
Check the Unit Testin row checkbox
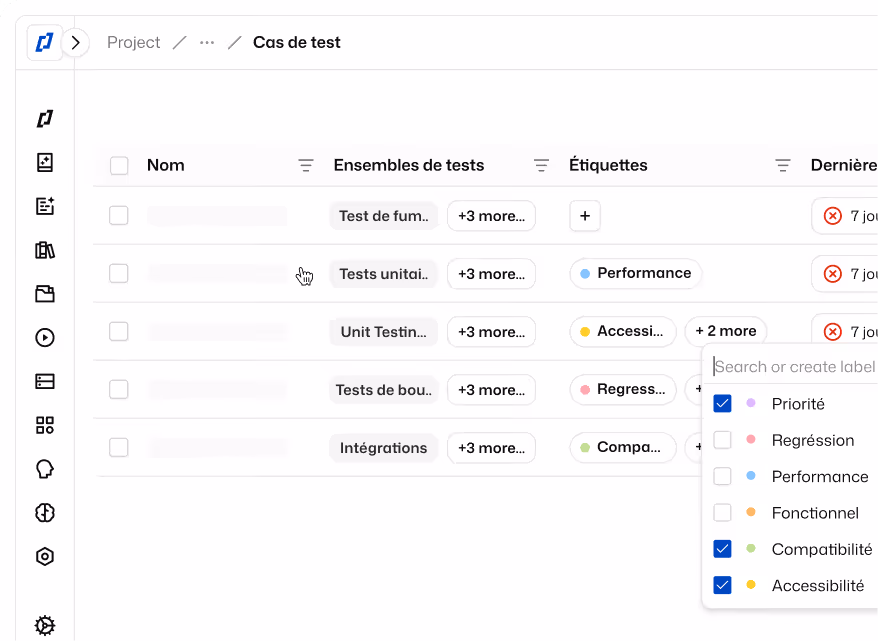click(x=119, y=331)
